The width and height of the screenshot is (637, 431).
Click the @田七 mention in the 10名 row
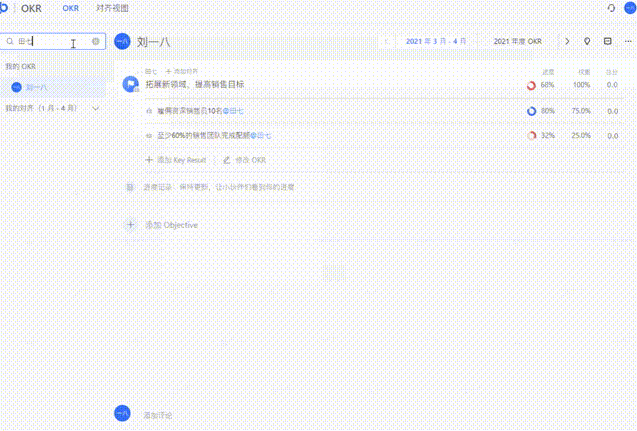point(233,111)
